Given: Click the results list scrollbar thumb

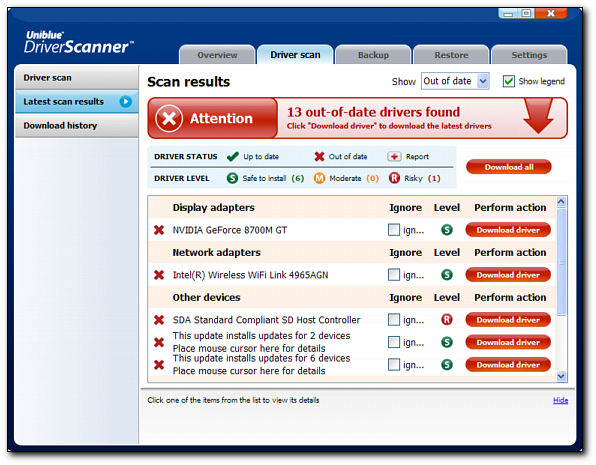Looking at the screenshot, I should point(561,262).
